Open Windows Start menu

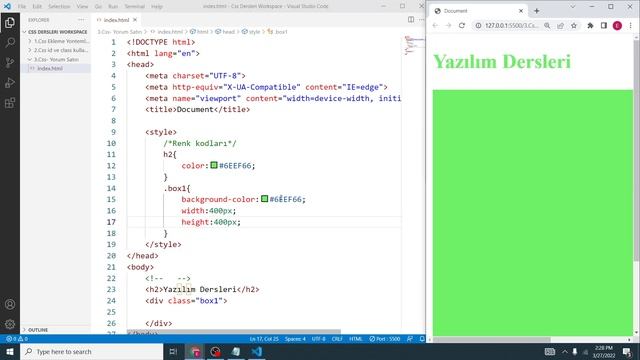click(10, 351)
